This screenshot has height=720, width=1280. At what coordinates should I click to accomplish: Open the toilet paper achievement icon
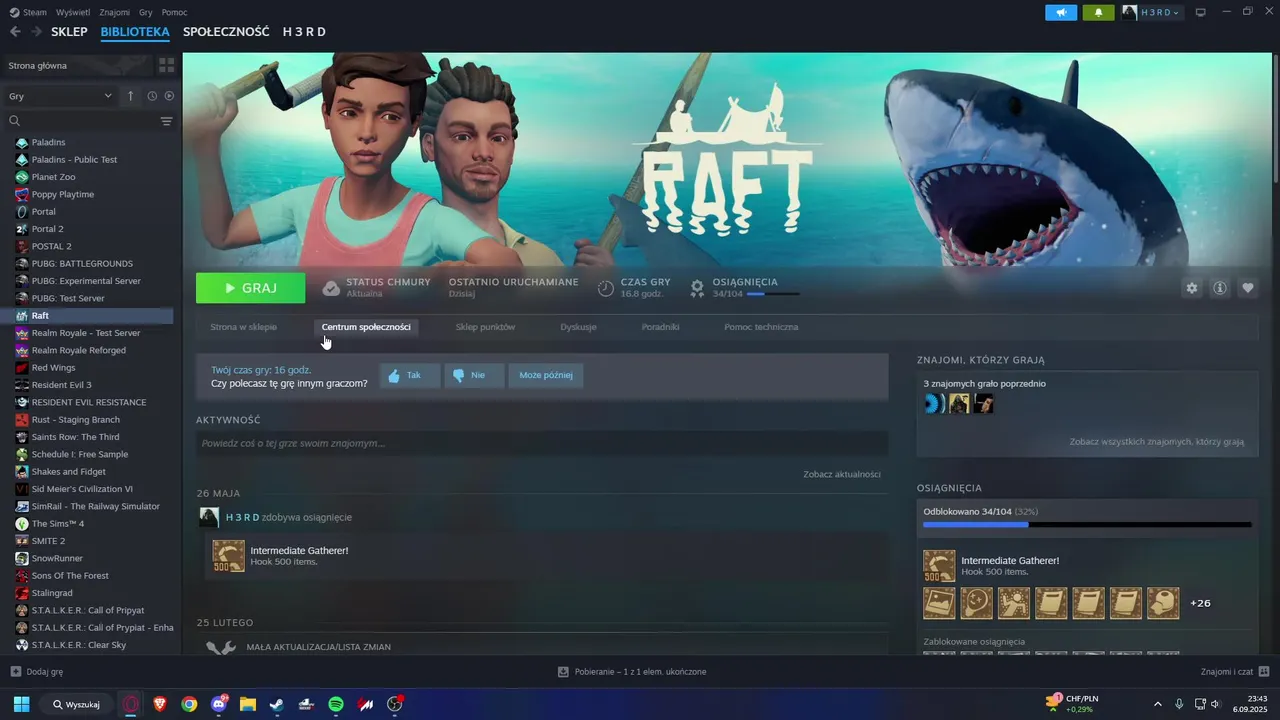click(1163, 603)
